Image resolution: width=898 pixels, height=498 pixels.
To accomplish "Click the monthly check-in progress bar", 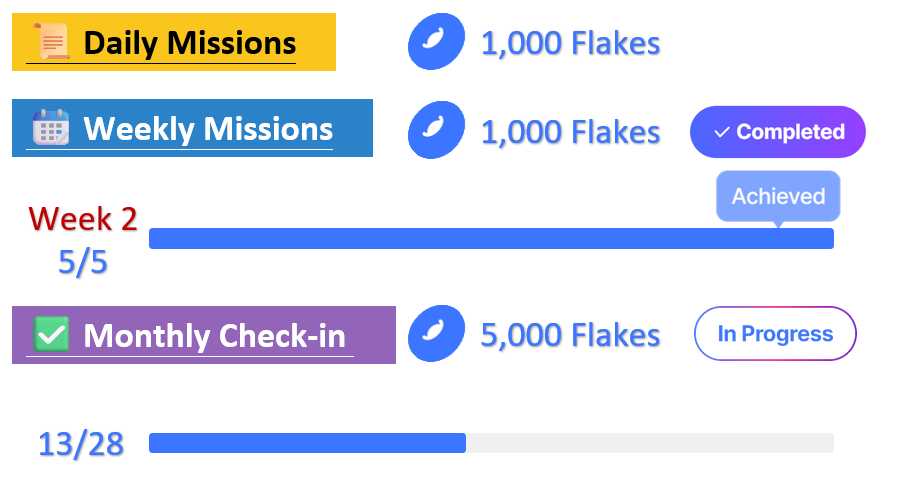I will pos(491,443).
